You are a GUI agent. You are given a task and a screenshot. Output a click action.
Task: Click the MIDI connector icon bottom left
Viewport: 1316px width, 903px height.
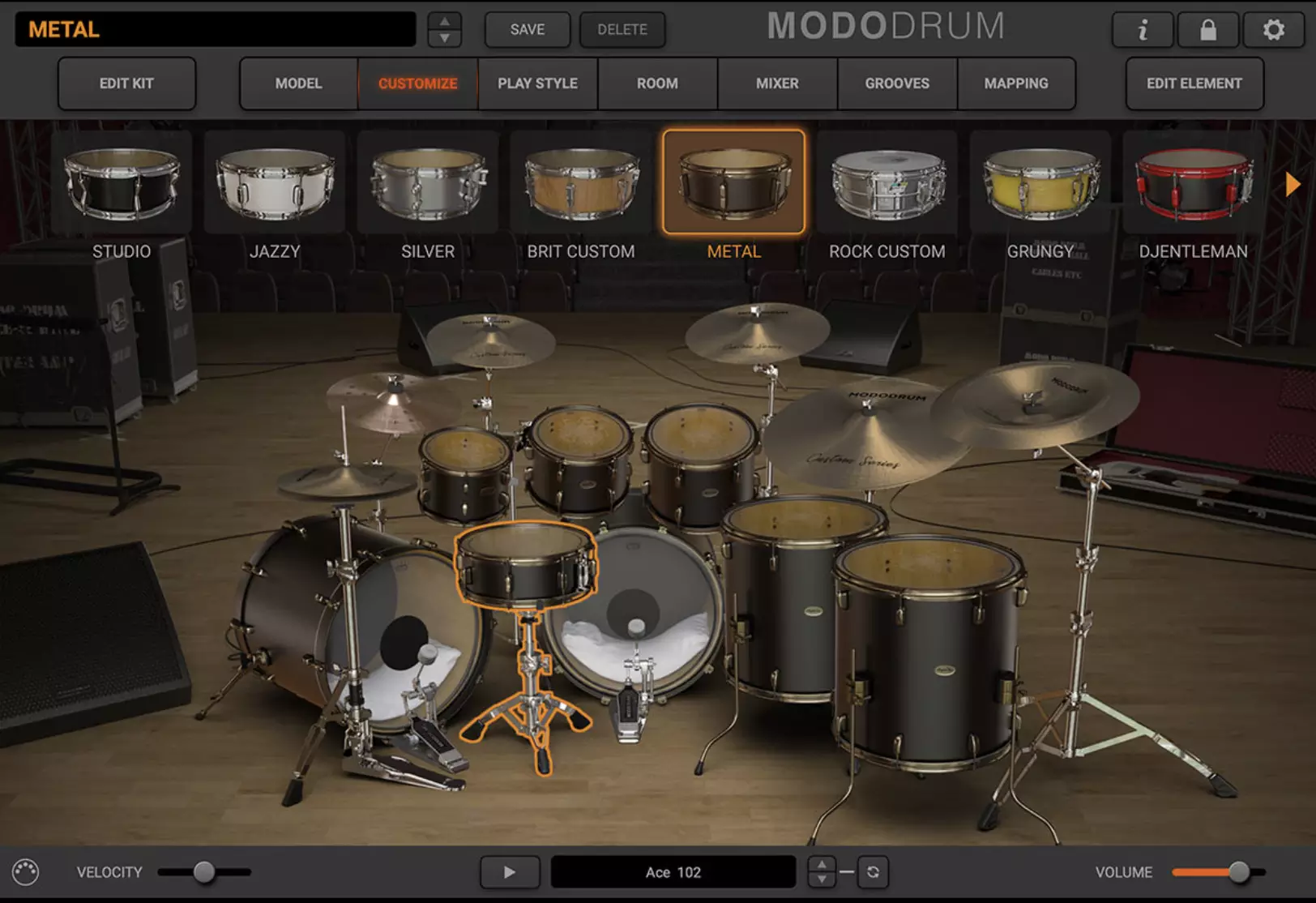pos(27,872)
